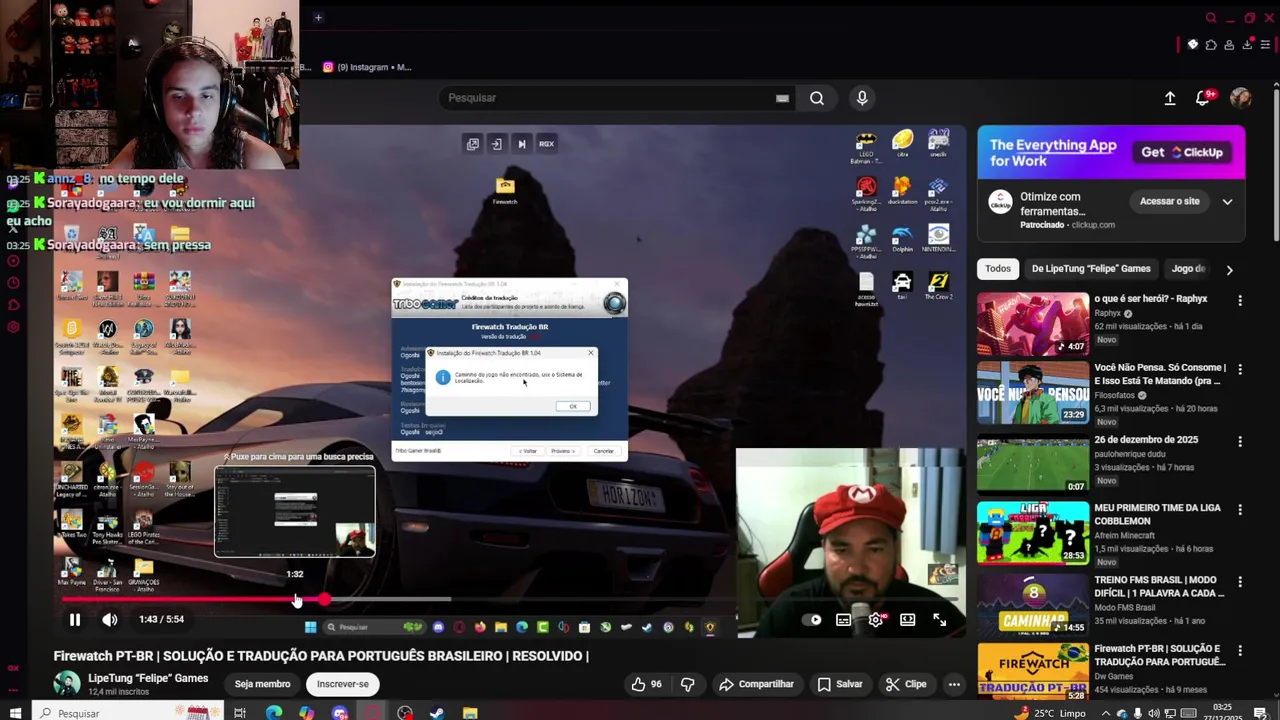Open history clock in browser sidebar
The width and height of the screenshot is (1280, 720).
click(x=13, y=283)
